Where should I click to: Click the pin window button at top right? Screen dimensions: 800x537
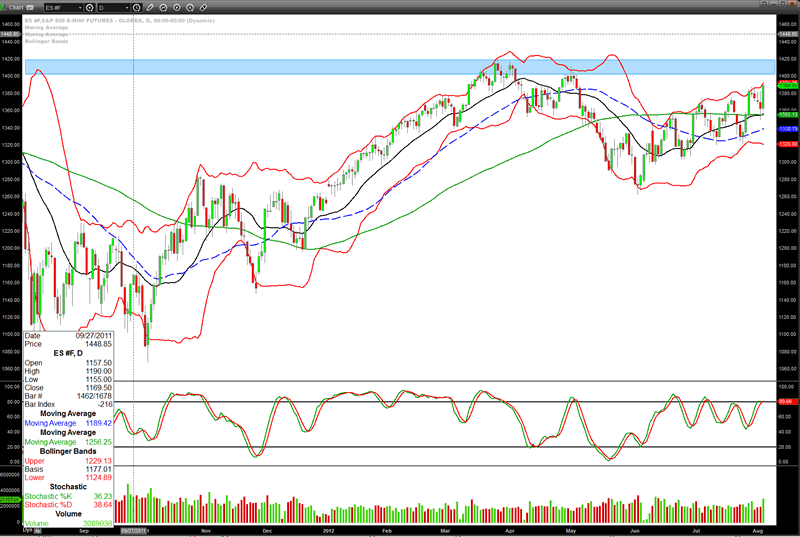tap(764, 4)
